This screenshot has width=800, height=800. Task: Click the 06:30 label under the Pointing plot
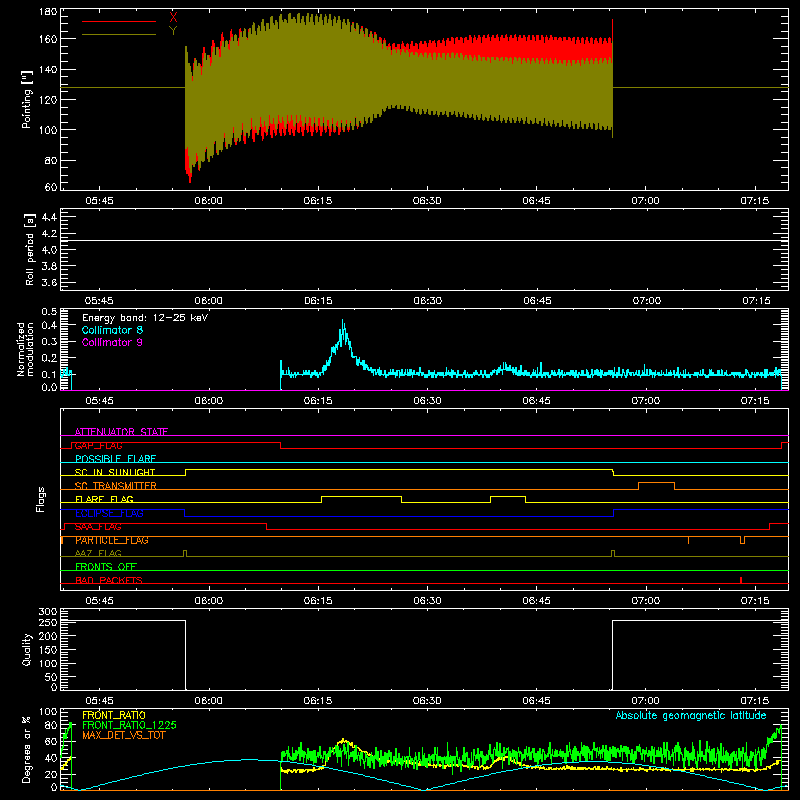tap(427, 201)
